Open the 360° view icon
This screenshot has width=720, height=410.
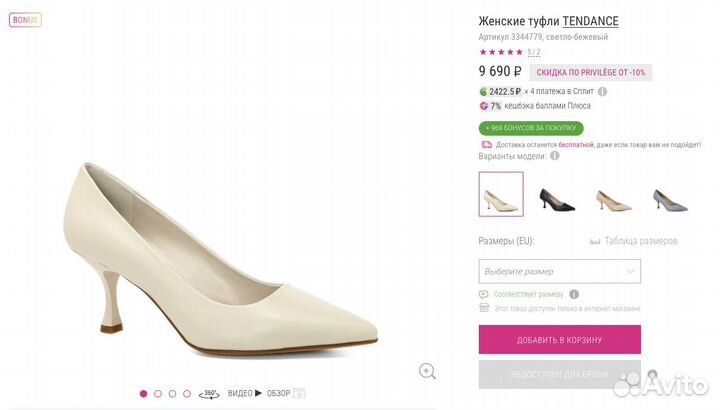(210, 394)
